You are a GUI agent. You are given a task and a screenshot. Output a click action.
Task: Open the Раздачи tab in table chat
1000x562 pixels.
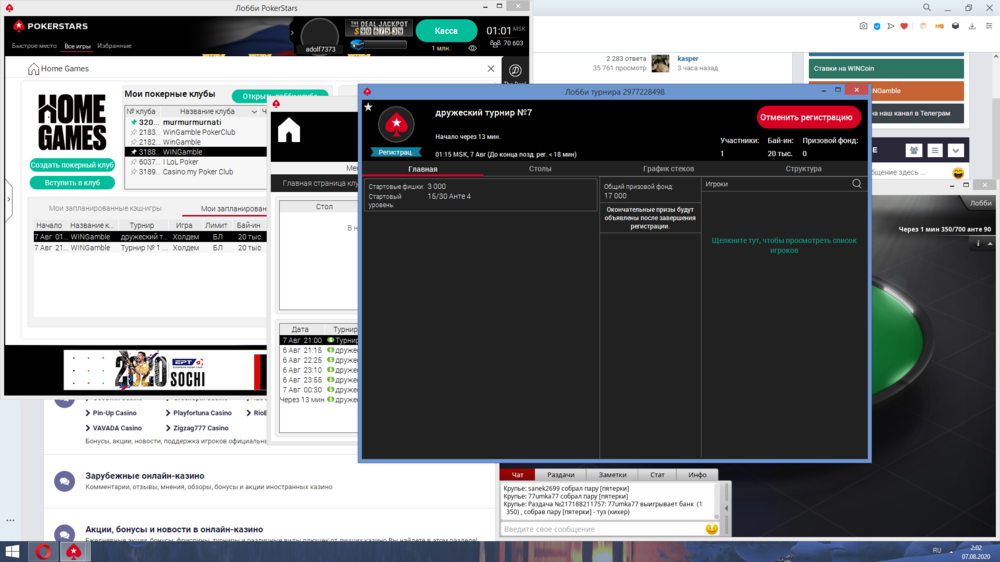click(560, 475)
